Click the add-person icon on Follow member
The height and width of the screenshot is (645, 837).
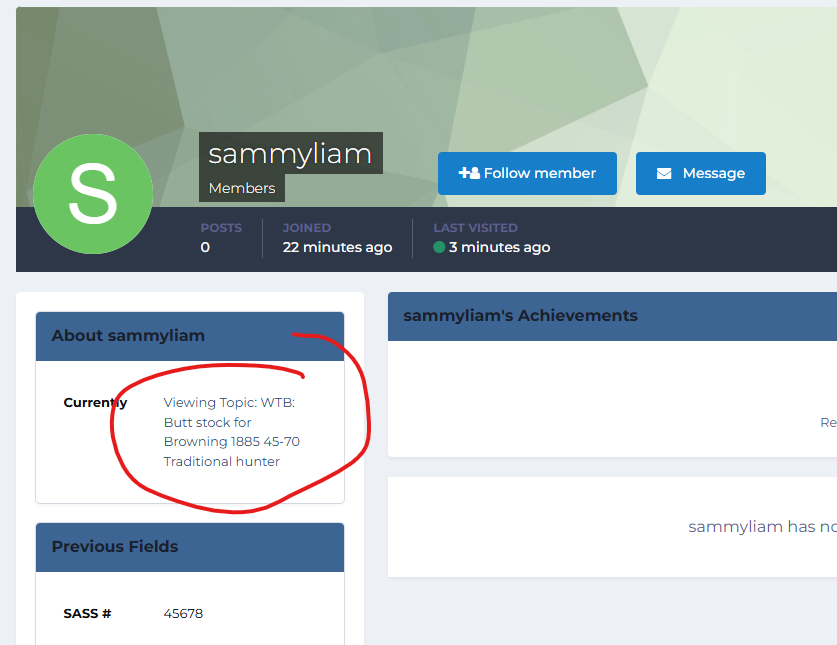click(468, 173)
